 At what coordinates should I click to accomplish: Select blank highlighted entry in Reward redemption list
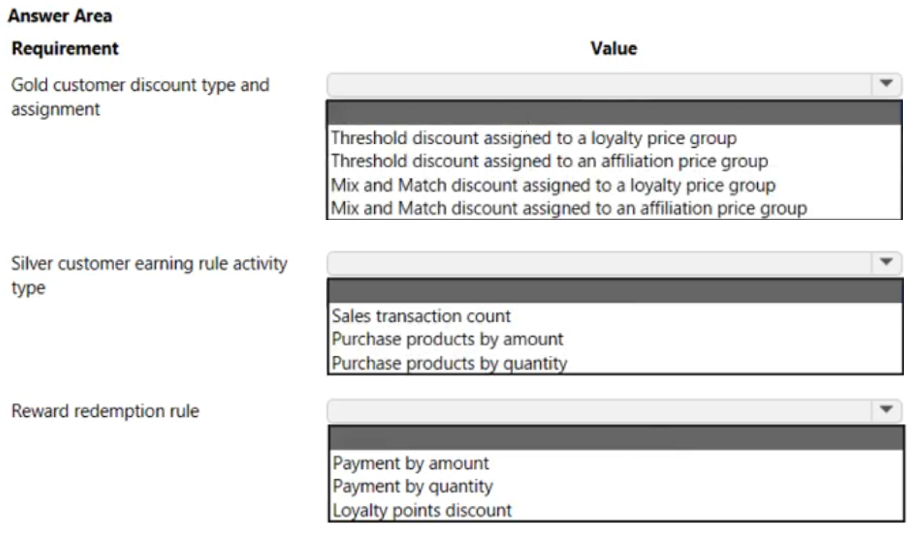pyautogui.click(x=616, y=438)
